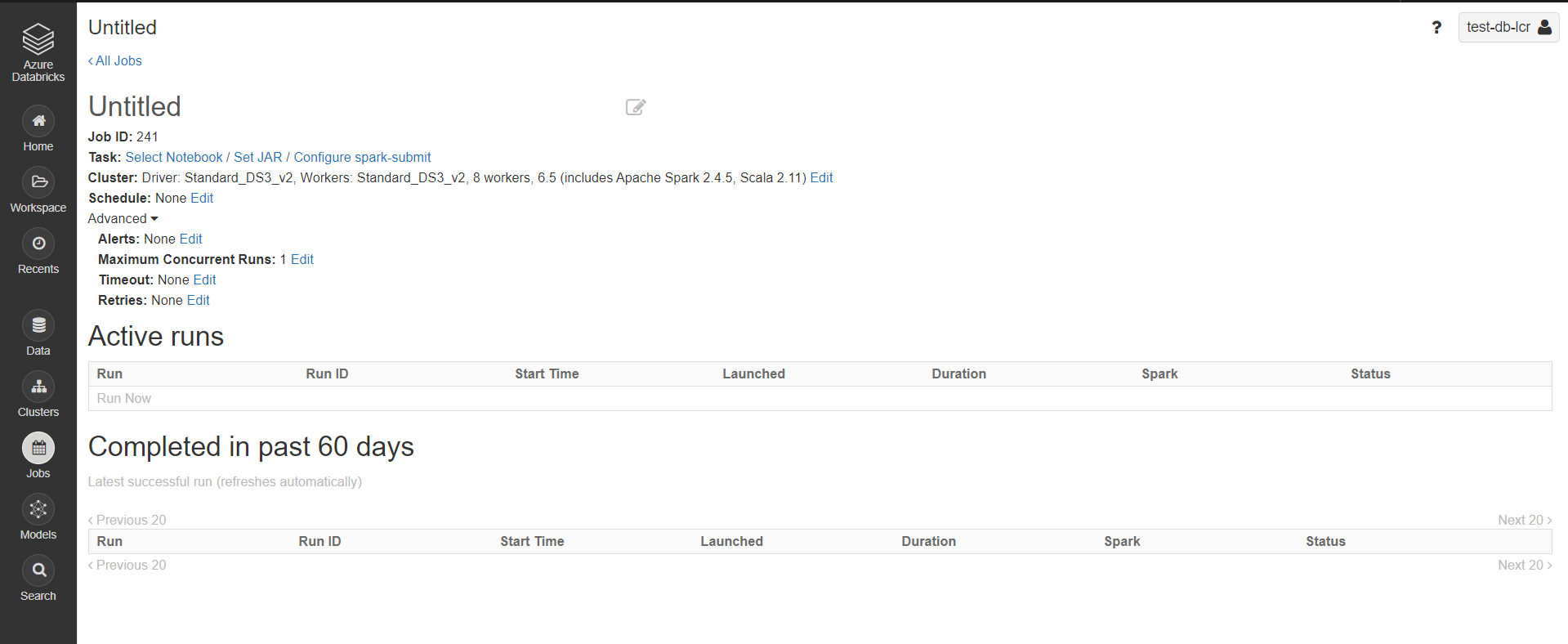Click the Job ID 241 text
This screenshot has height=644, width=1568.
[123, 136]
